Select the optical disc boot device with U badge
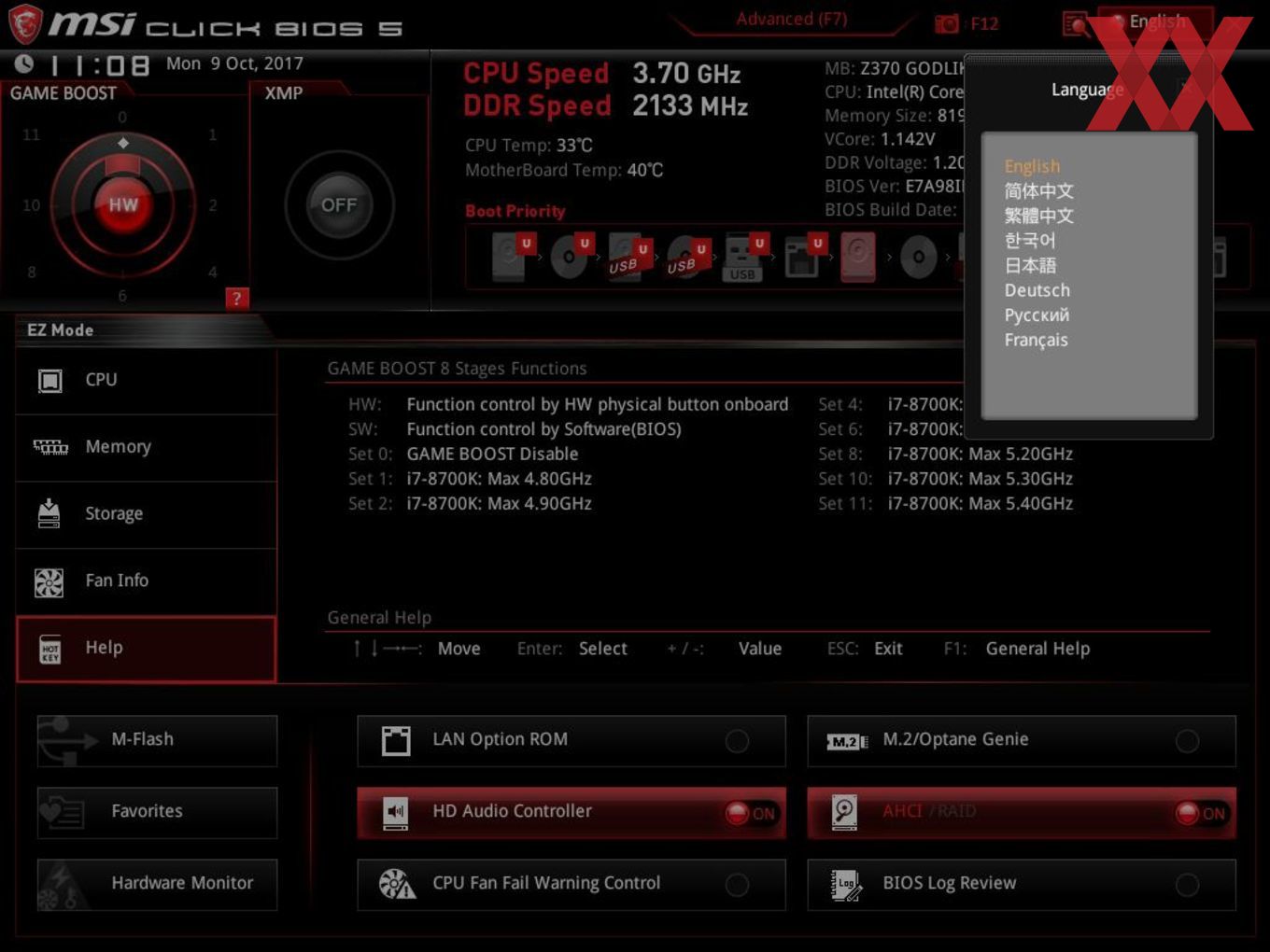 click(x=571, y=257)
